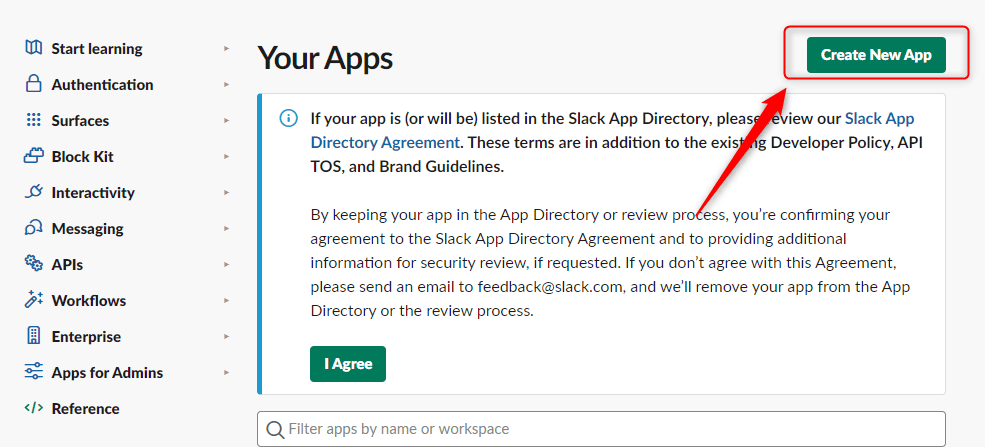
Task: Open the Messaging menu item
Action: [87, 229]
